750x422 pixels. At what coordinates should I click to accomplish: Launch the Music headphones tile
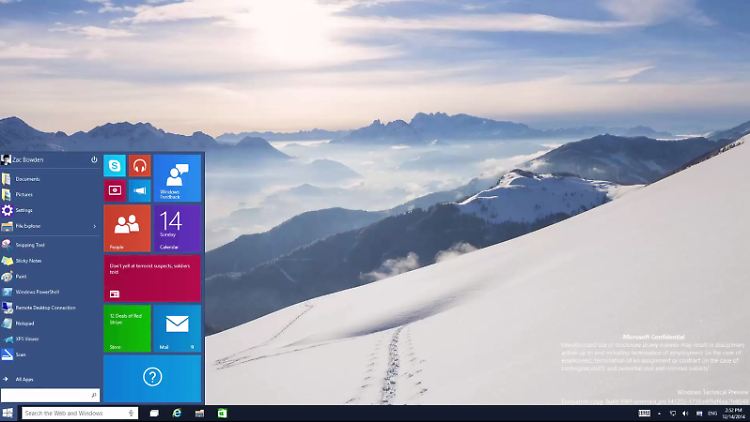pos(140,166)
